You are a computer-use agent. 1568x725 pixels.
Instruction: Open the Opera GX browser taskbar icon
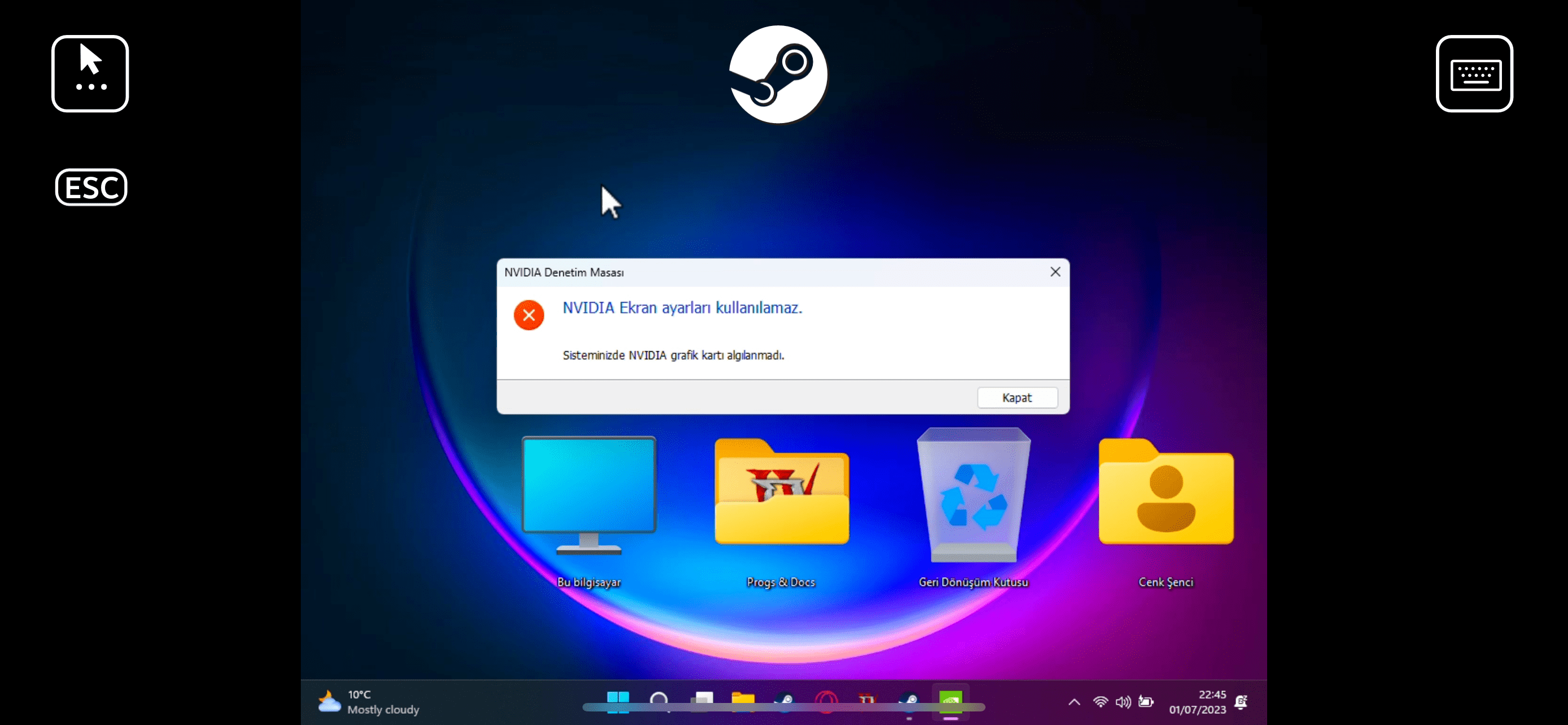(826, 701)
